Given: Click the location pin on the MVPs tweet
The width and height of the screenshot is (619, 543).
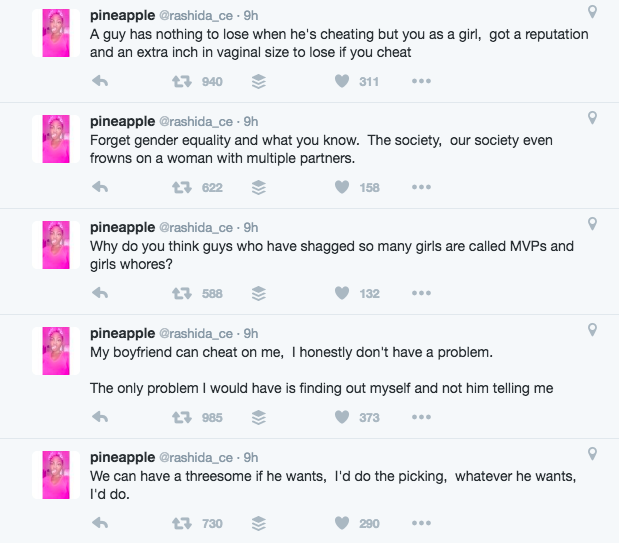Looking at the screenshot, I should point(592,224).
